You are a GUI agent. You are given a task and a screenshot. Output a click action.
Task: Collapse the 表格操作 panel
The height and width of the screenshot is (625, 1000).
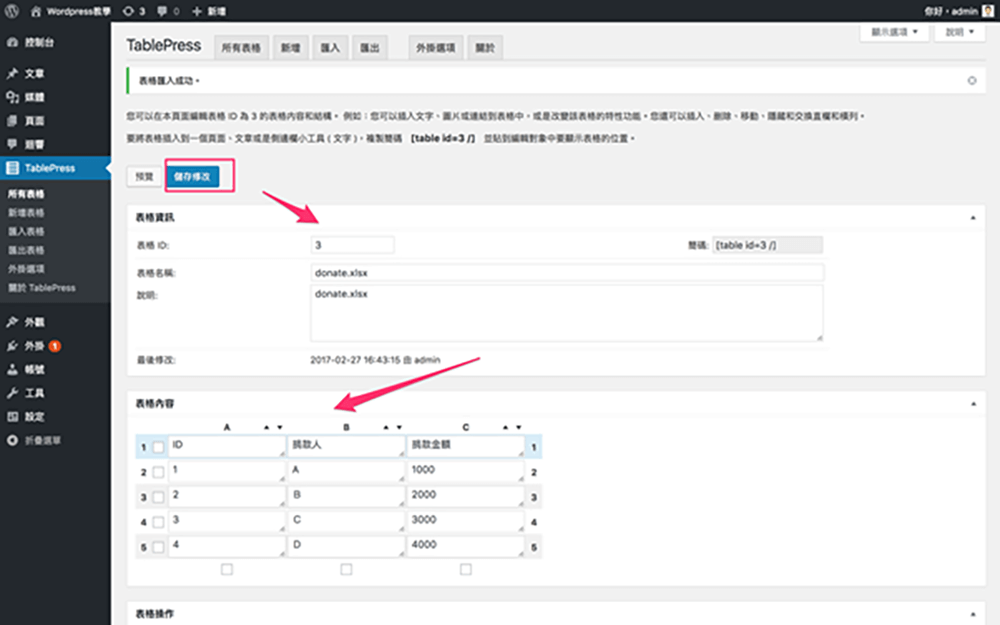[x=973, y=614]
